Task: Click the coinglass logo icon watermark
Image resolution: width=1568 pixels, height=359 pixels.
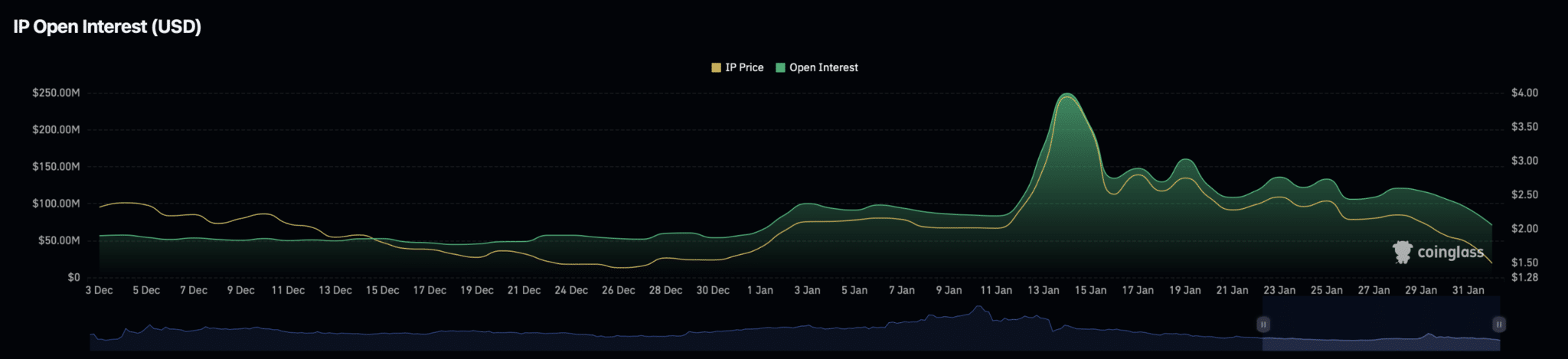Action: coord(1402,252)
